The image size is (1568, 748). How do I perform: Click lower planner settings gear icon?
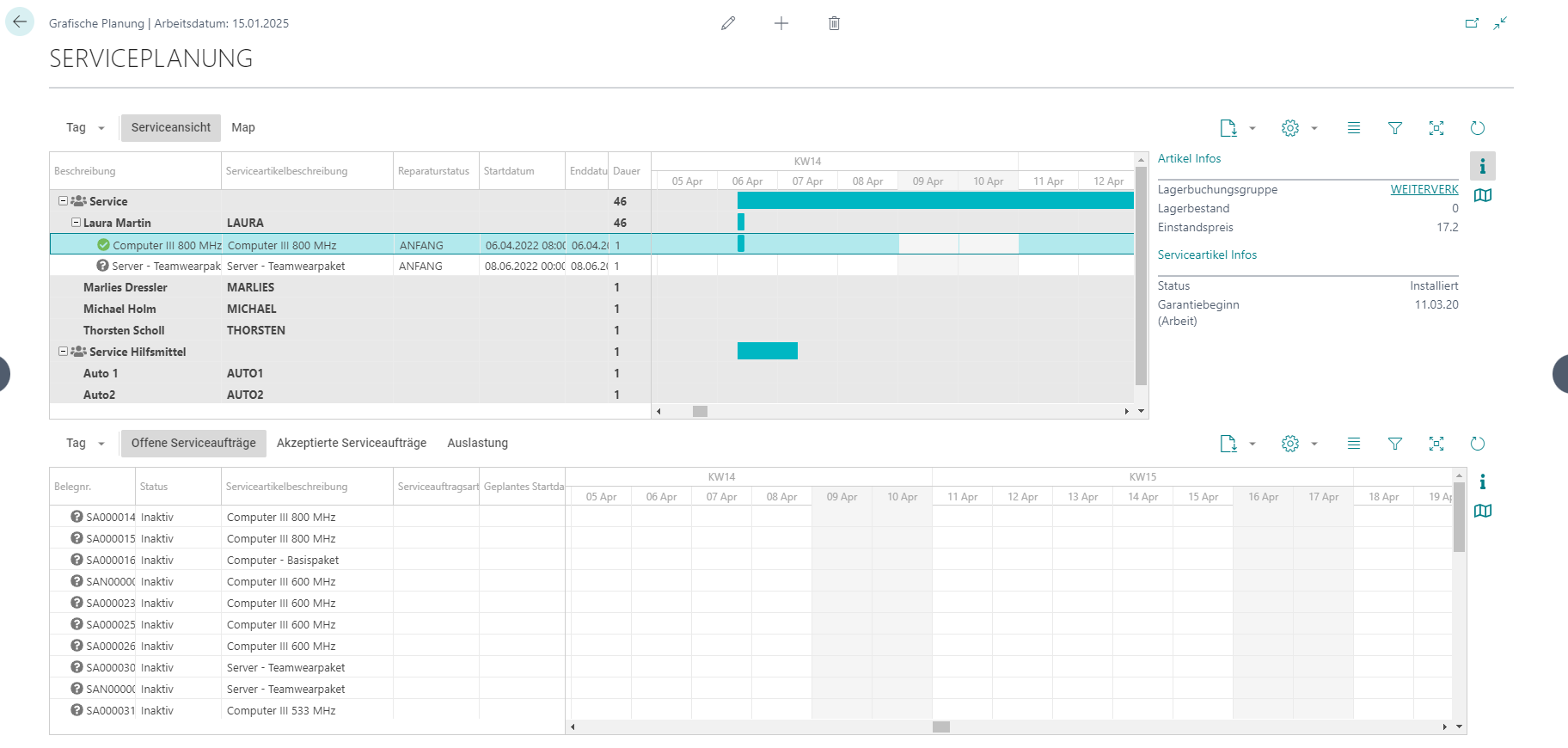pyautogui.click(x=1290, y=444)
